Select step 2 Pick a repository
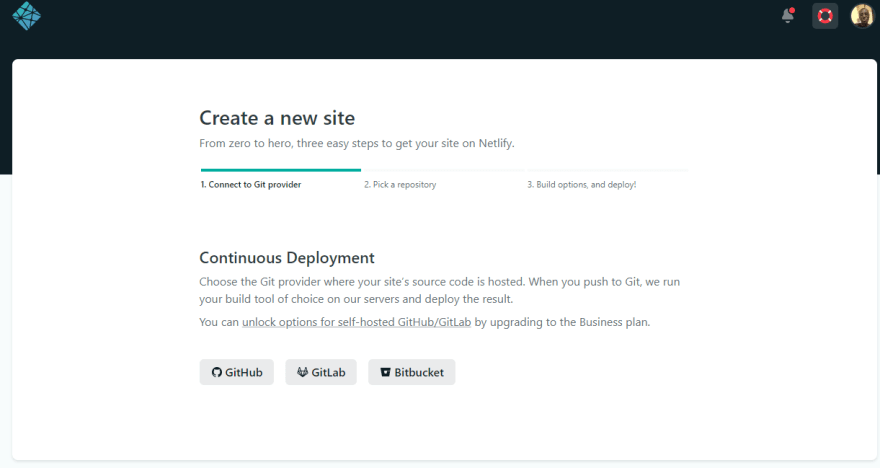This screenshot has width=880, height=468. [400, 185]
